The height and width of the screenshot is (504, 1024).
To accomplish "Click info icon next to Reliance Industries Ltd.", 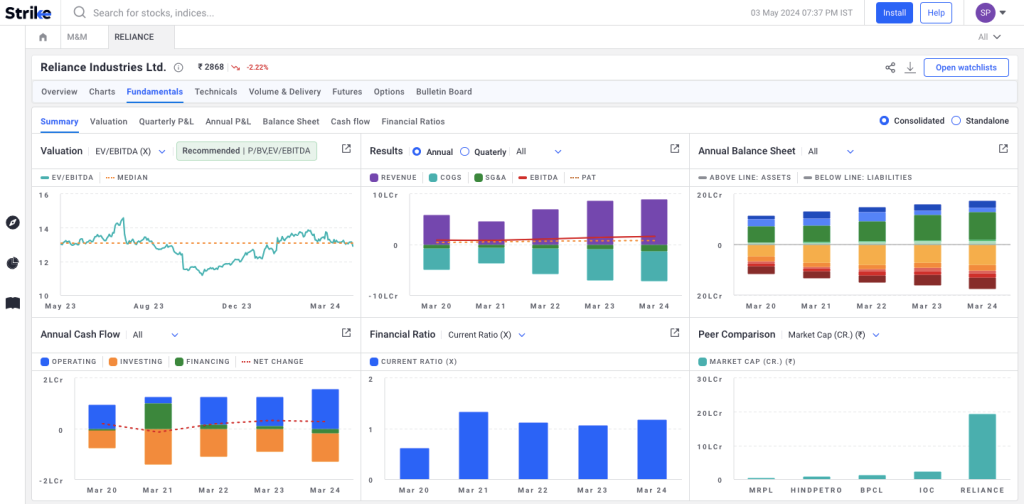I will [179, 68].
